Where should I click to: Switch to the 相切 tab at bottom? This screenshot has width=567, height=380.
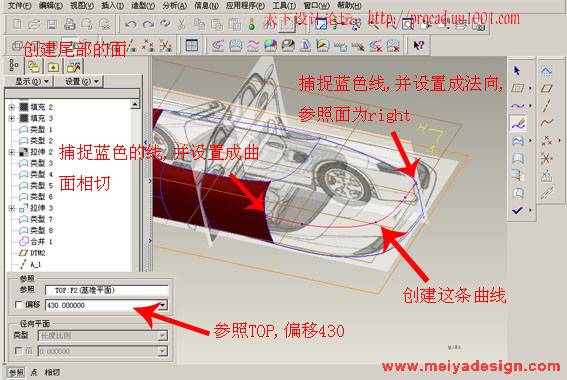[x=52, y=372]
